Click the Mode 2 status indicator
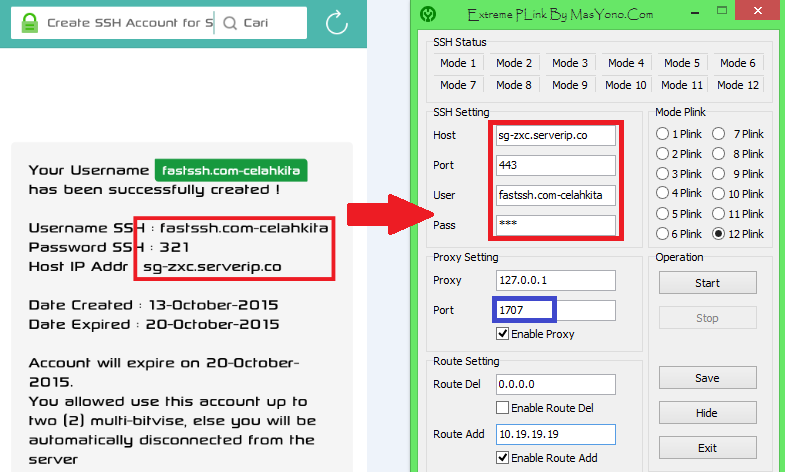 click(514, 63)
